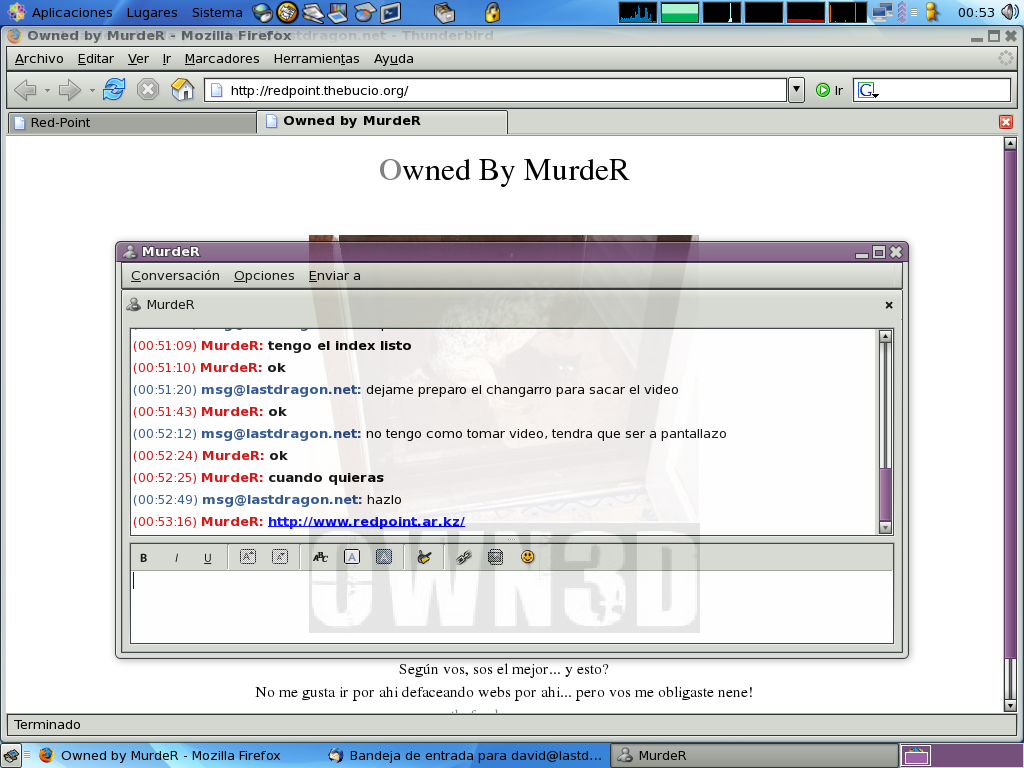Toggle underline text formatting in chat

208,558
